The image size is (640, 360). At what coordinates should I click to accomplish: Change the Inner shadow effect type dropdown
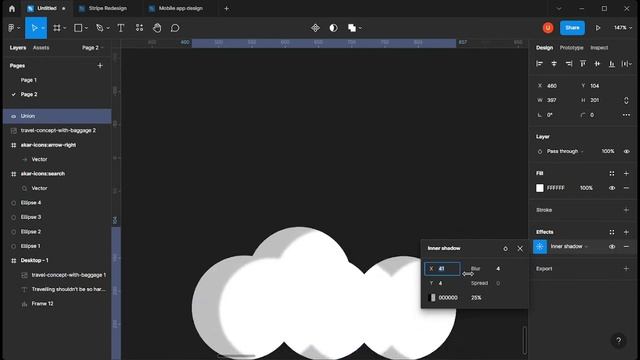coord(569,247)
